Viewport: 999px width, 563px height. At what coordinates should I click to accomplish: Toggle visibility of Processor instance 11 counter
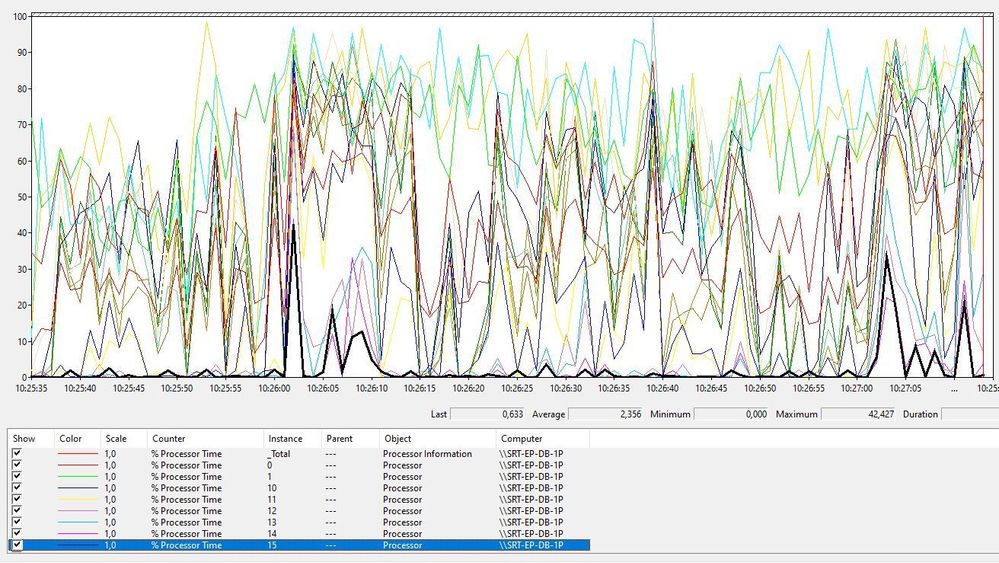[17, 499]
